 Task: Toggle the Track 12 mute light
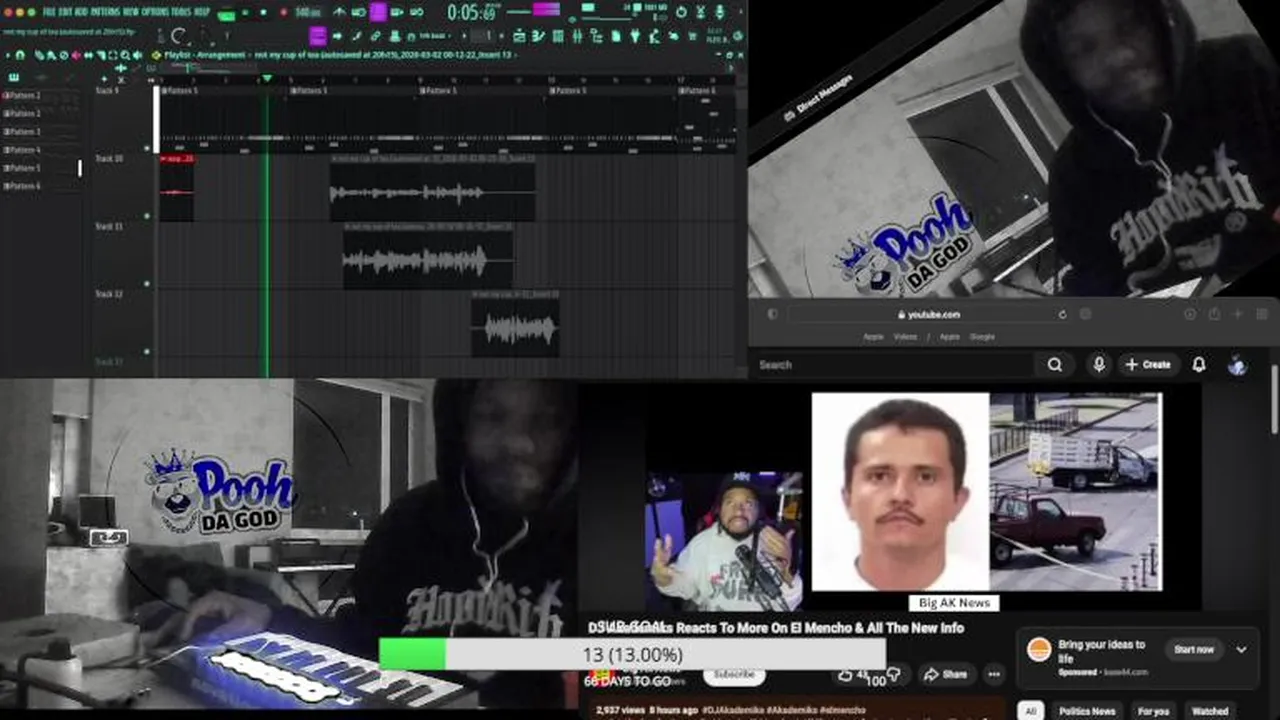point(147,351)
